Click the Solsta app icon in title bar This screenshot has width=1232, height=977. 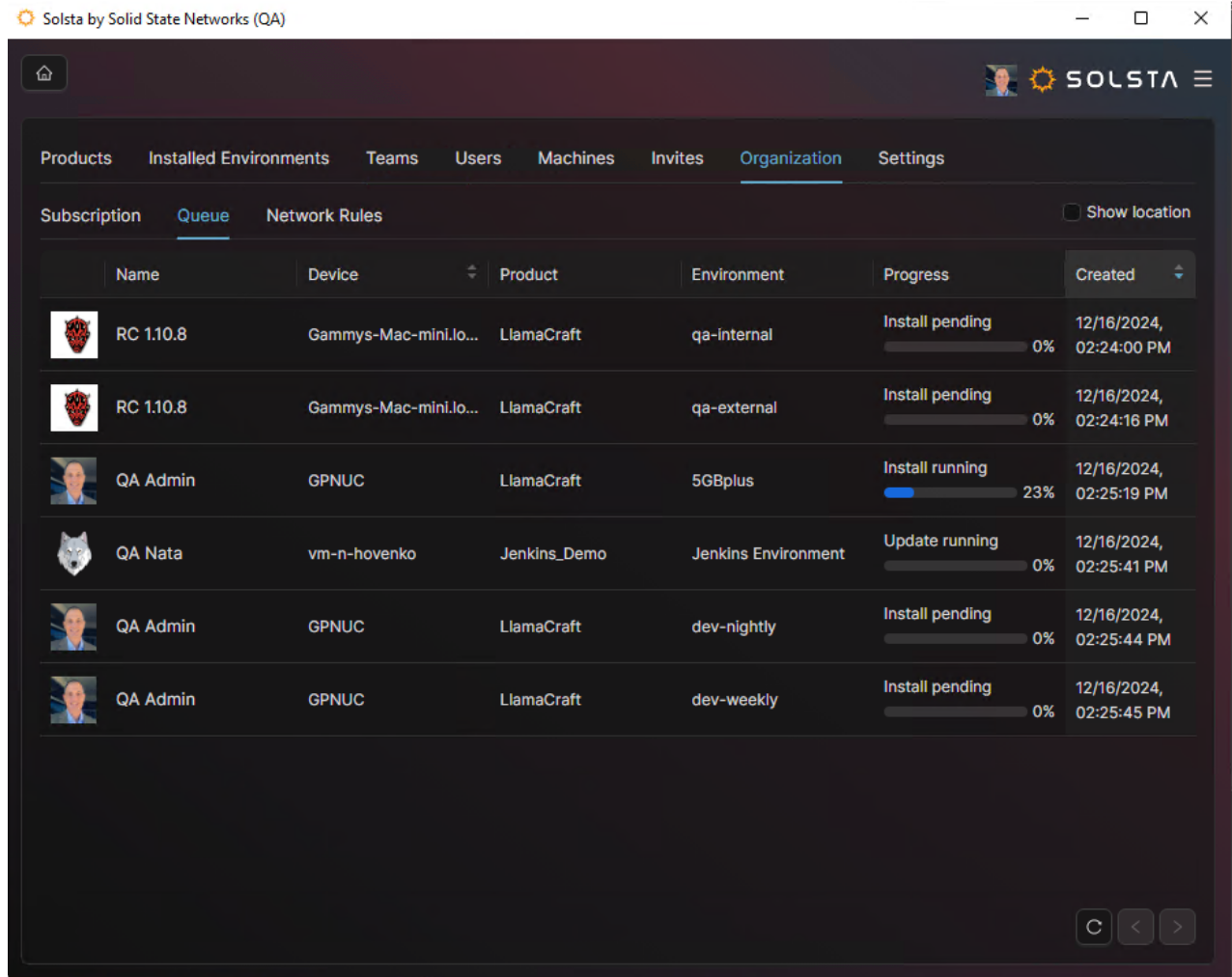(x=26, y=18)
